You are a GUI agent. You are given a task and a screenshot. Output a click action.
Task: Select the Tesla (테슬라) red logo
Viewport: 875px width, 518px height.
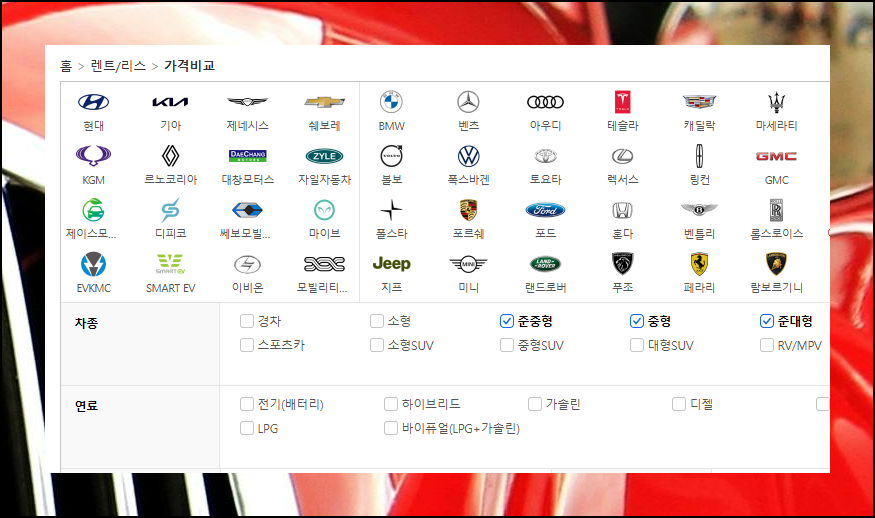pyautogui.click(x=622, y=102)
